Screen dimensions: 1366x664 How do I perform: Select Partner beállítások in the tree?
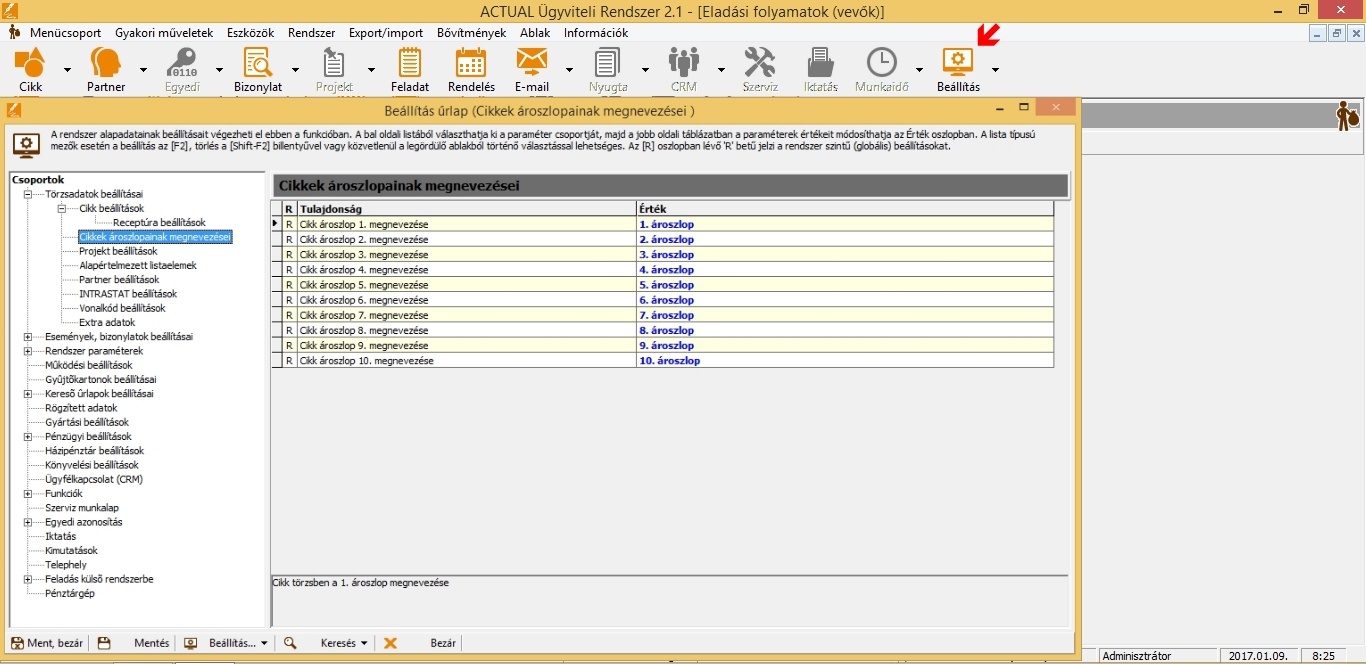(119, 280)
